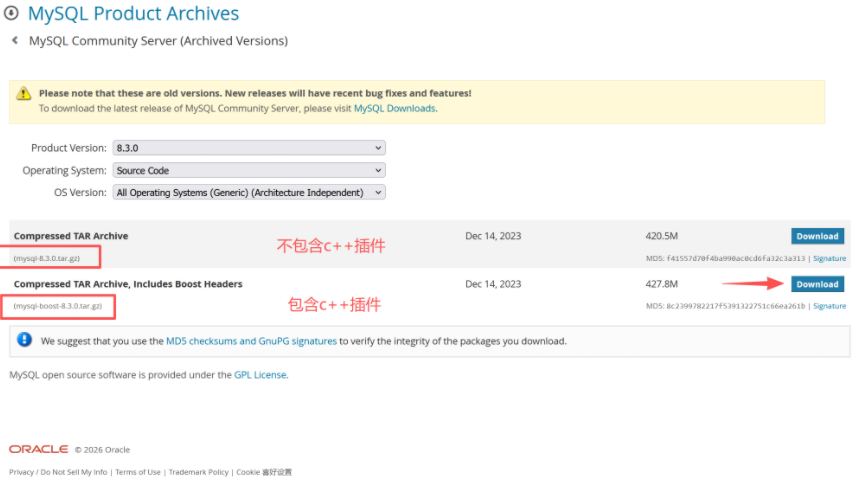Click the © 2026 Oracle copyright text
860x485 pixels.
click(x=103, y=449)
